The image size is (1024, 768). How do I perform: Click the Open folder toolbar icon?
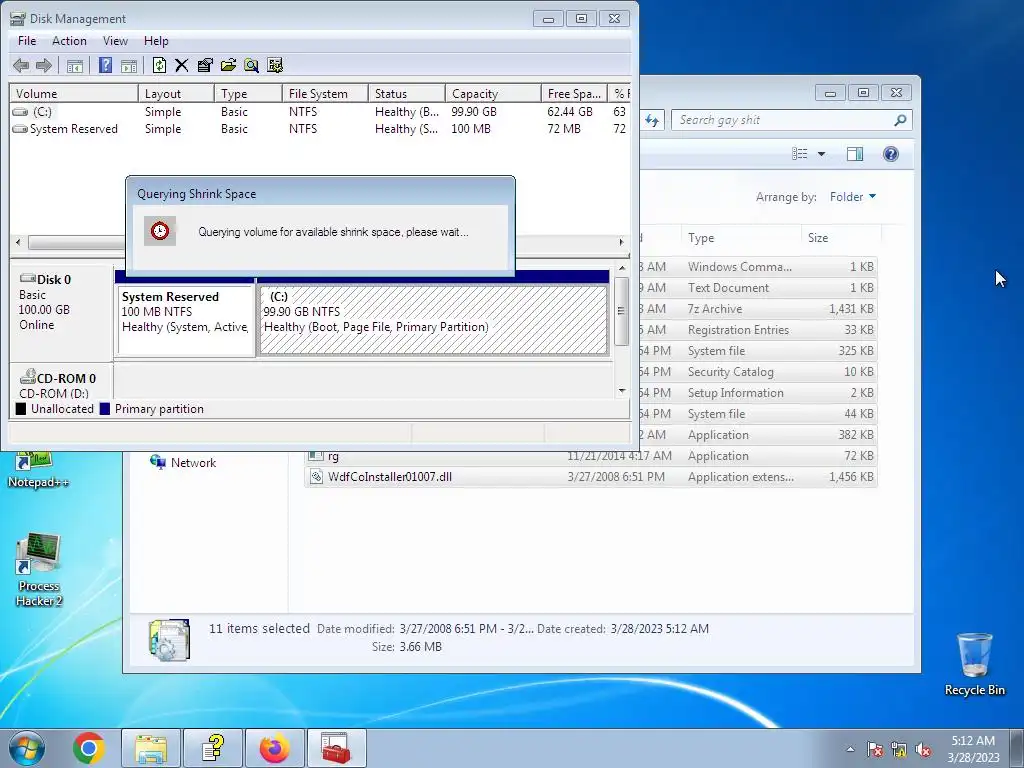pos(229,65)
